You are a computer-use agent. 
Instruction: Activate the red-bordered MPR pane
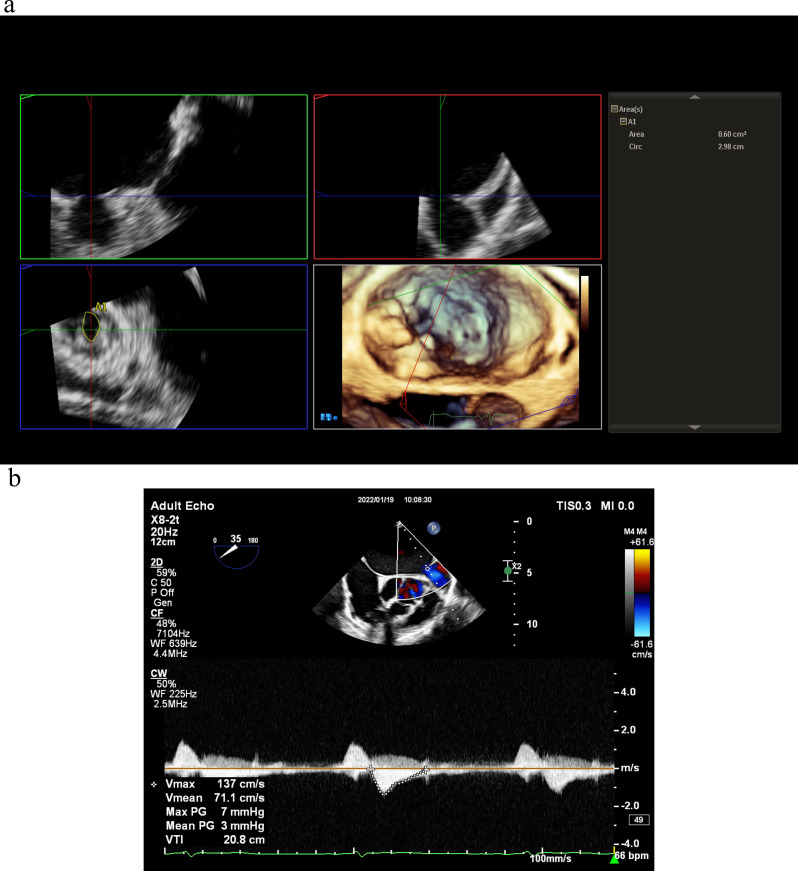[x=458, y=177]
